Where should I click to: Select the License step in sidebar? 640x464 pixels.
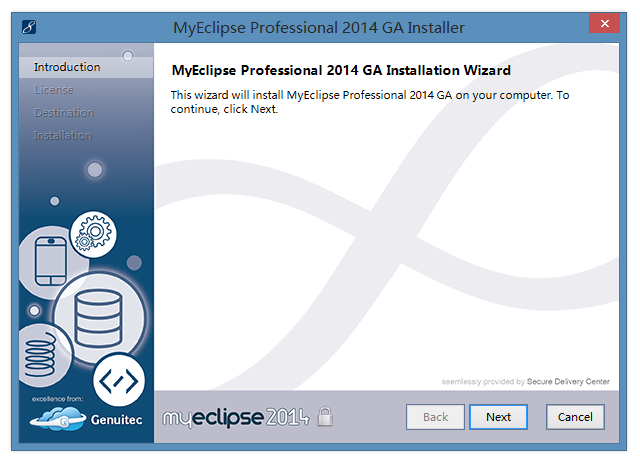[x=54, y=90]
